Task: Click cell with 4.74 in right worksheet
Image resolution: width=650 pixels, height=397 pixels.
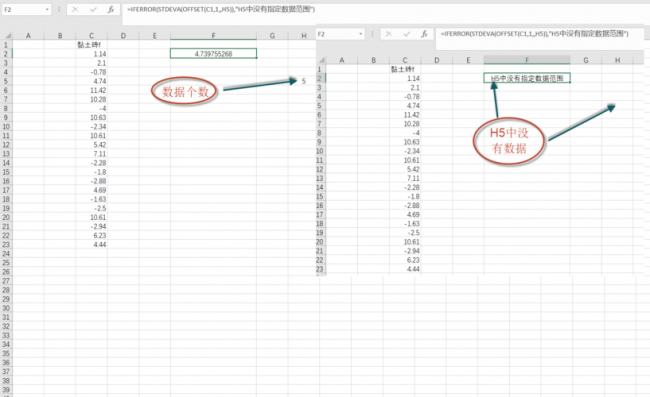Action: [405, 106]
